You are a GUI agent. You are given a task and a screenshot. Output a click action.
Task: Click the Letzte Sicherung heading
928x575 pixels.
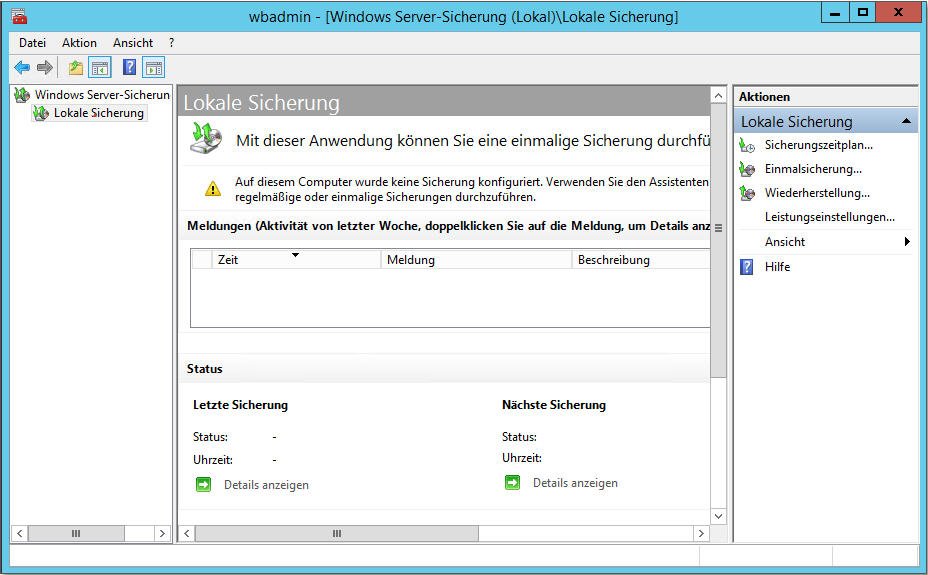pos(240,405)
